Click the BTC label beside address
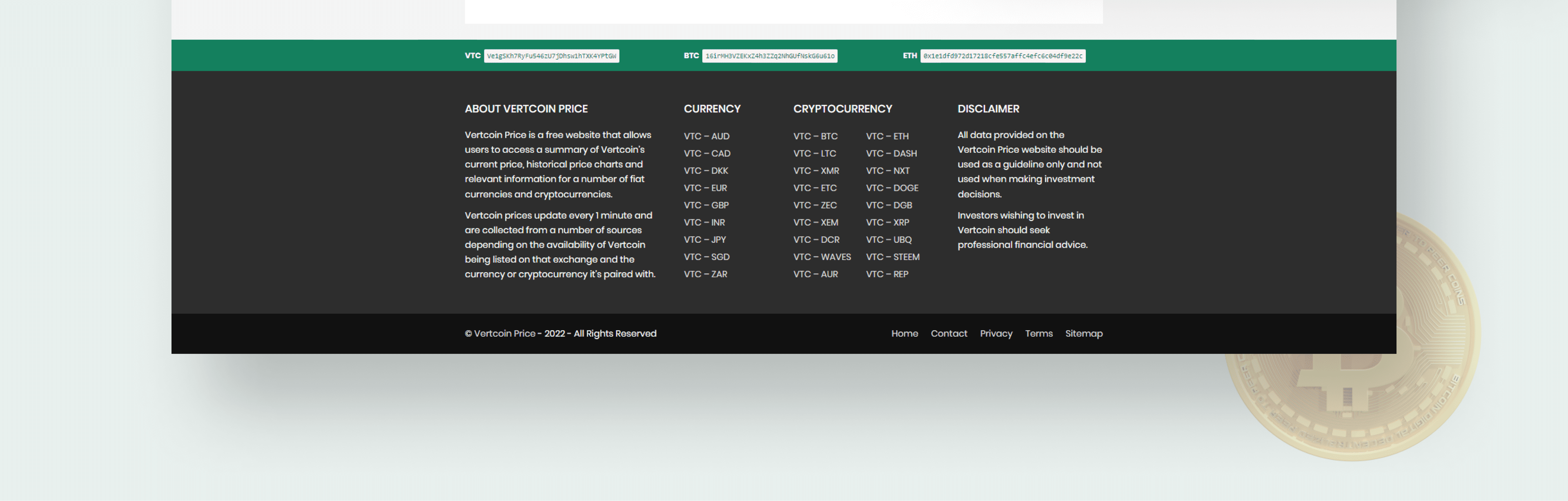The height and width of the screenshot is (501, 1568). (691, 56)
